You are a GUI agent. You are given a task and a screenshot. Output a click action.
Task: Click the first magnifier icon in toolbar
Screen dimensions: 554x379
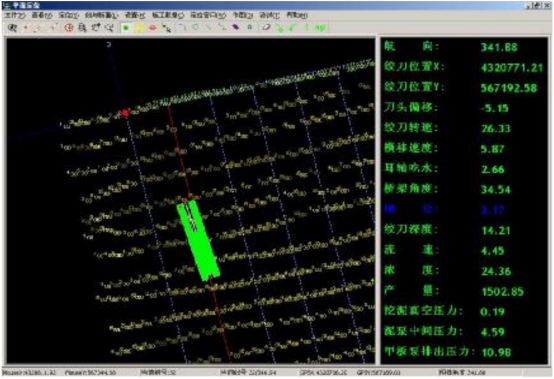tap(12, 28)
